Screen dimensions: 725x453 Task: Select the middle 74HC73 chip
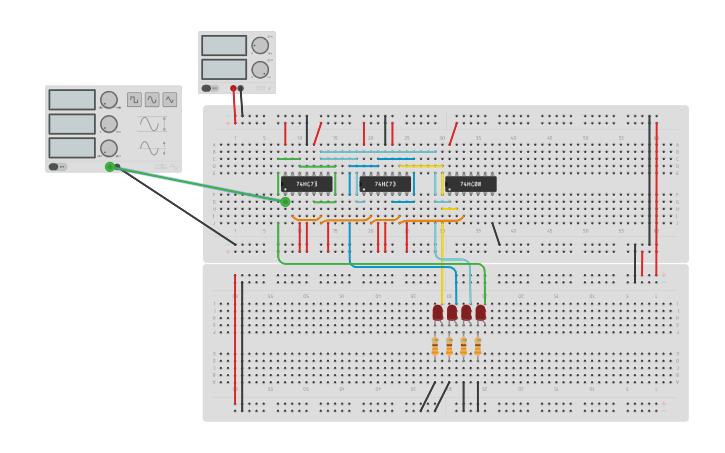click(x=385, y=184)
